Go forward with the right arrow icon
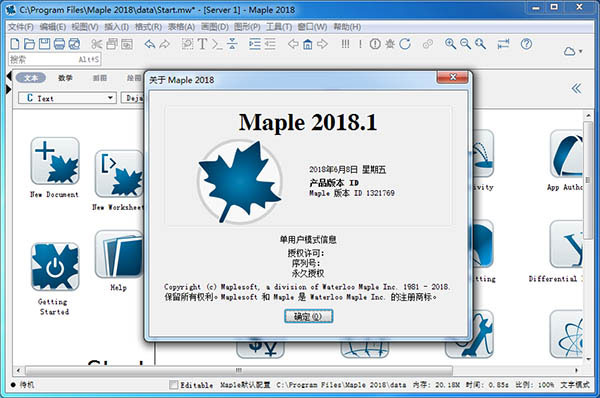The image size is (600, 398). pos(323,44)
